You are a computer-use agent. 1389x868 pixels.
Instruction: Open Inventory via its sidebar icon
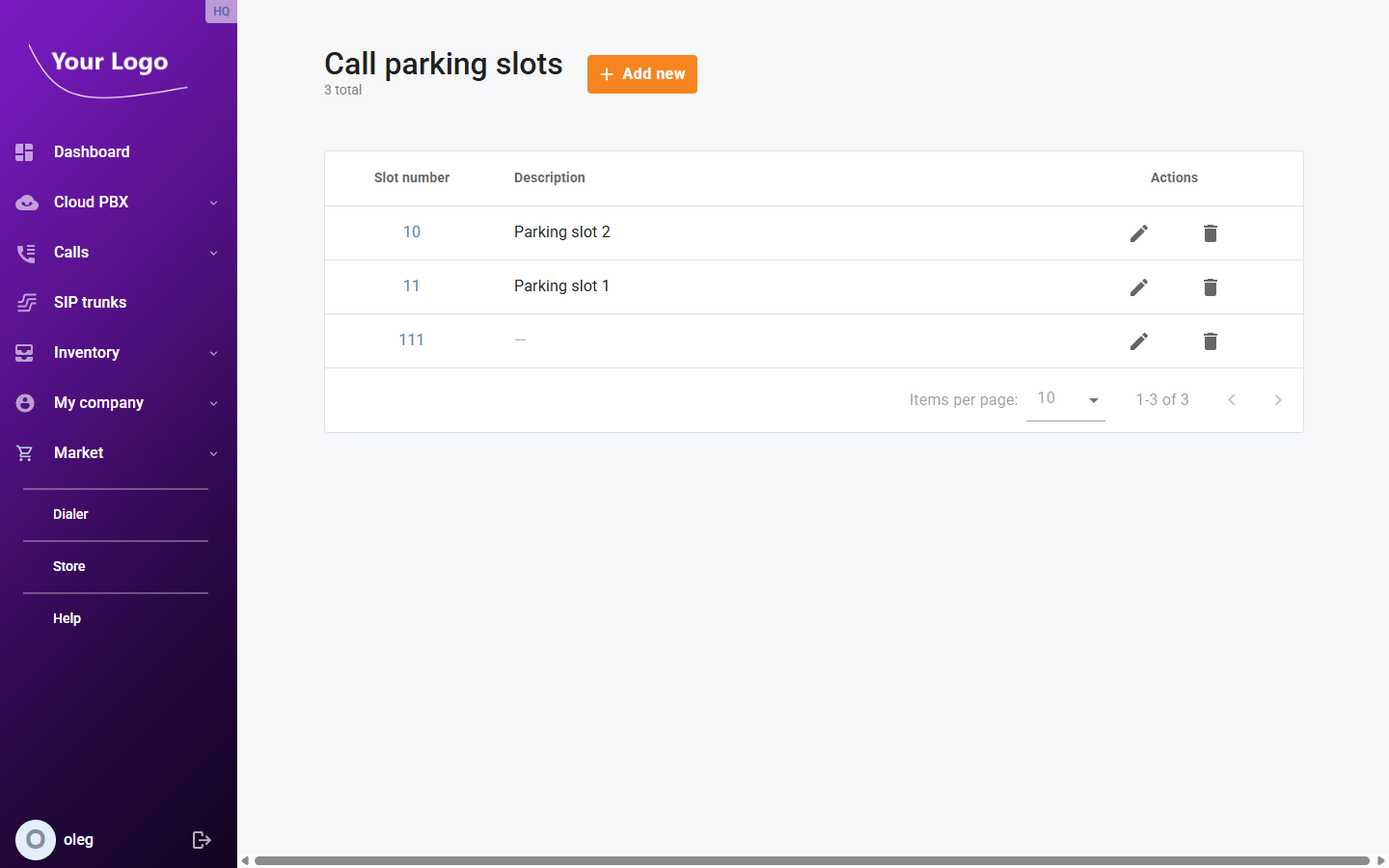click(25, 352)
